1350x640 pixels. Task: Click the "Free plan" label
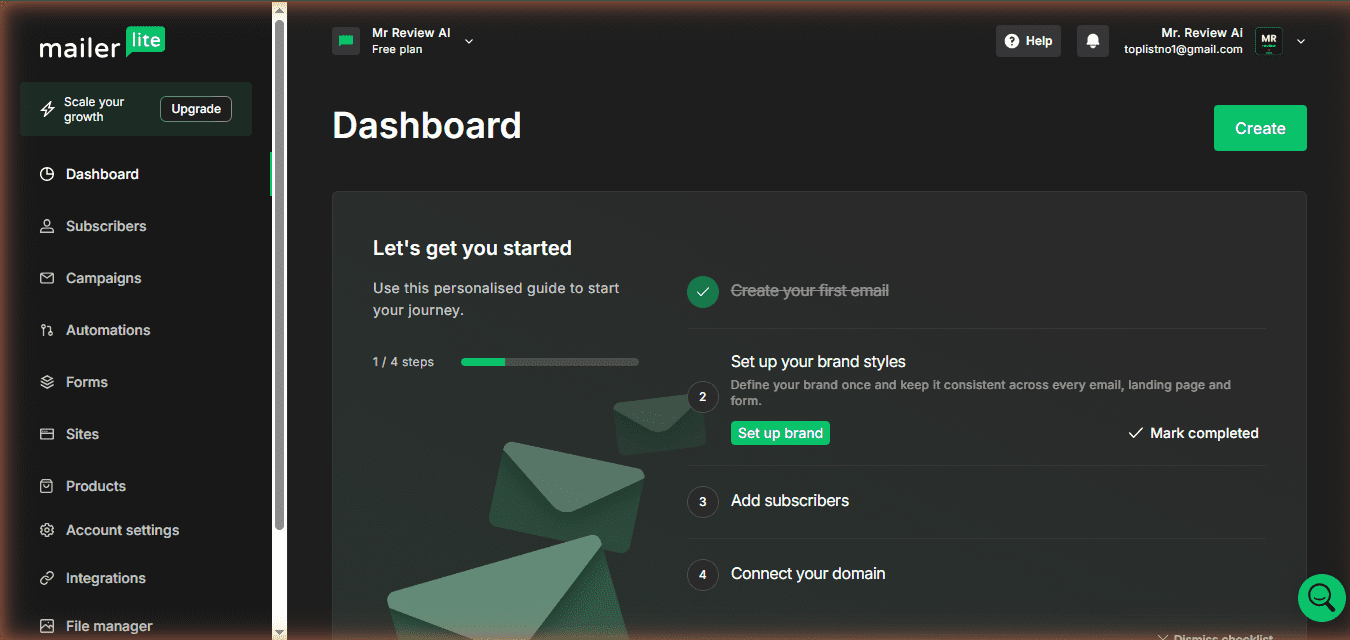397,50
